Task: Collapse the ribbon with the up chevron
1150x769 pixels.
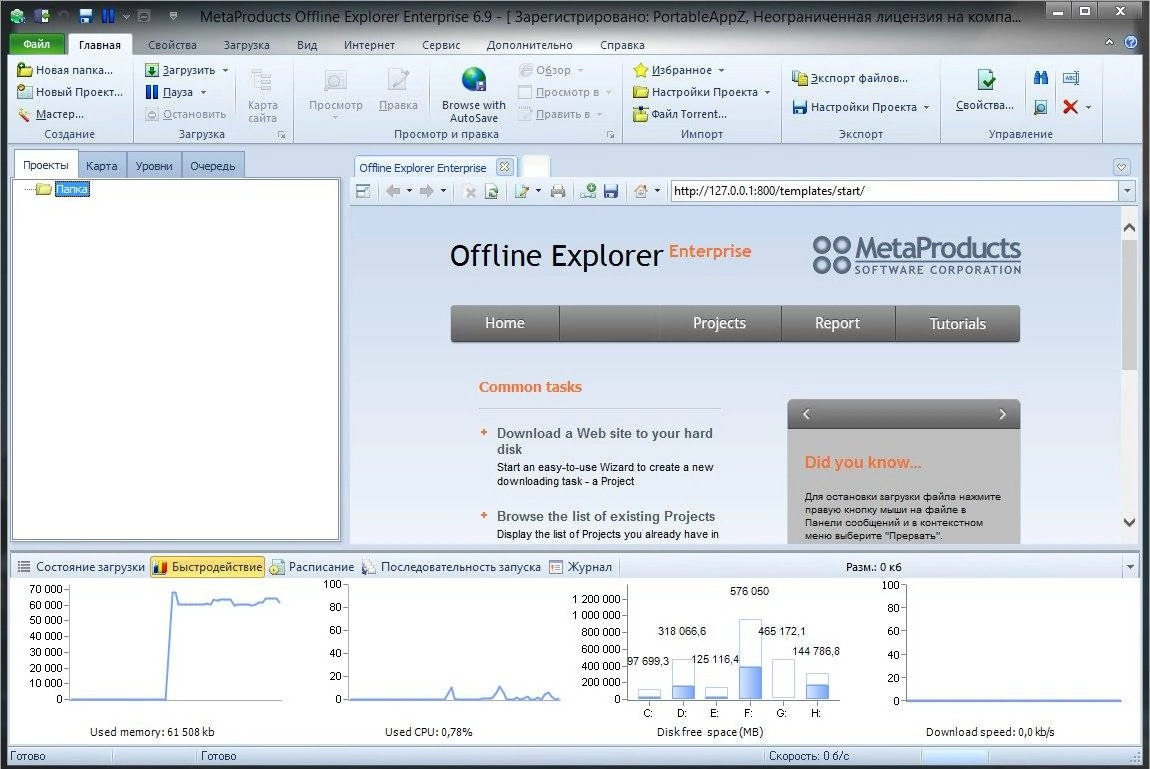Action: (x=1110, y=43)
